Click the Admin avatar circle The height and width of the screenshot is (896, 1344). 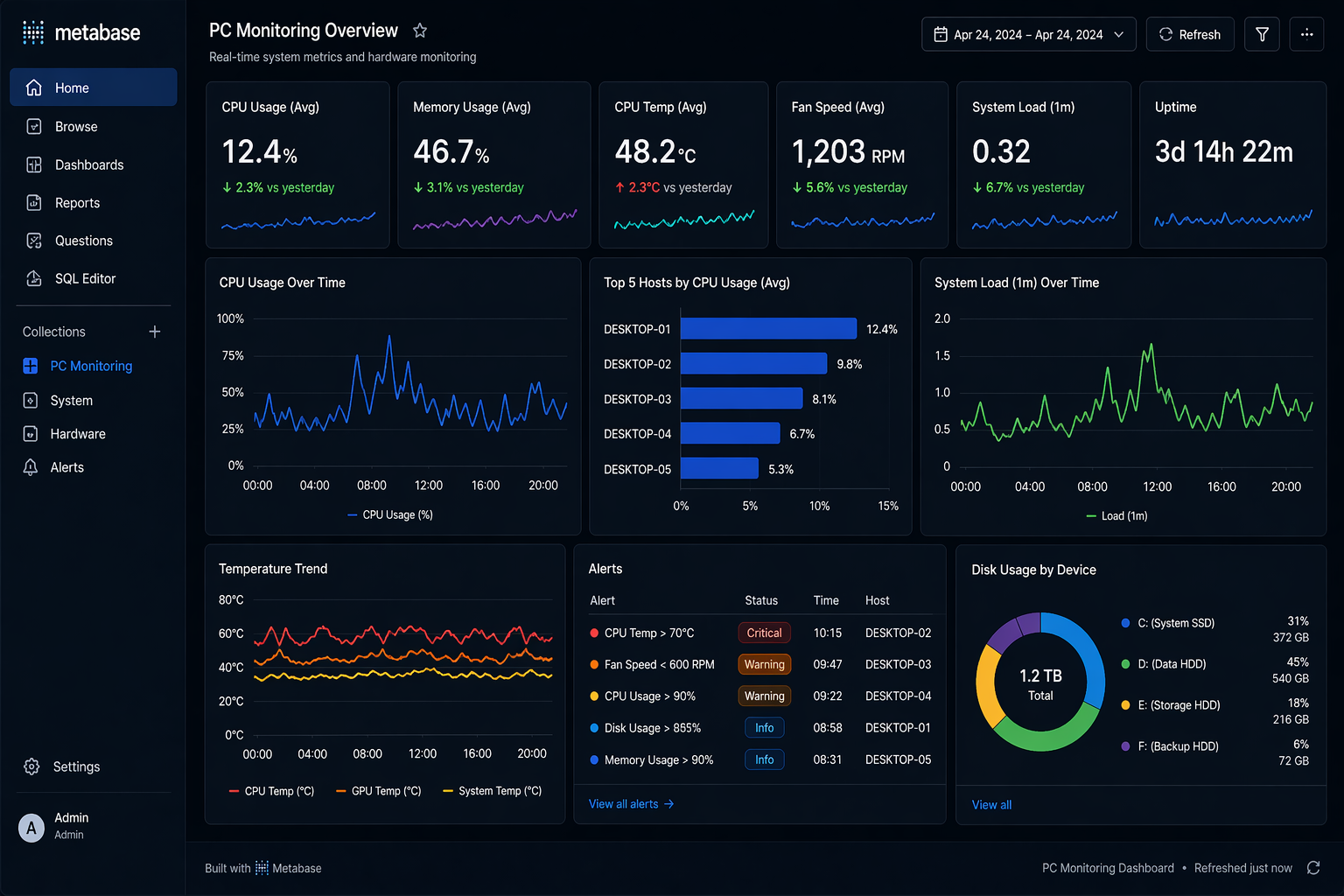pos(31,827)
